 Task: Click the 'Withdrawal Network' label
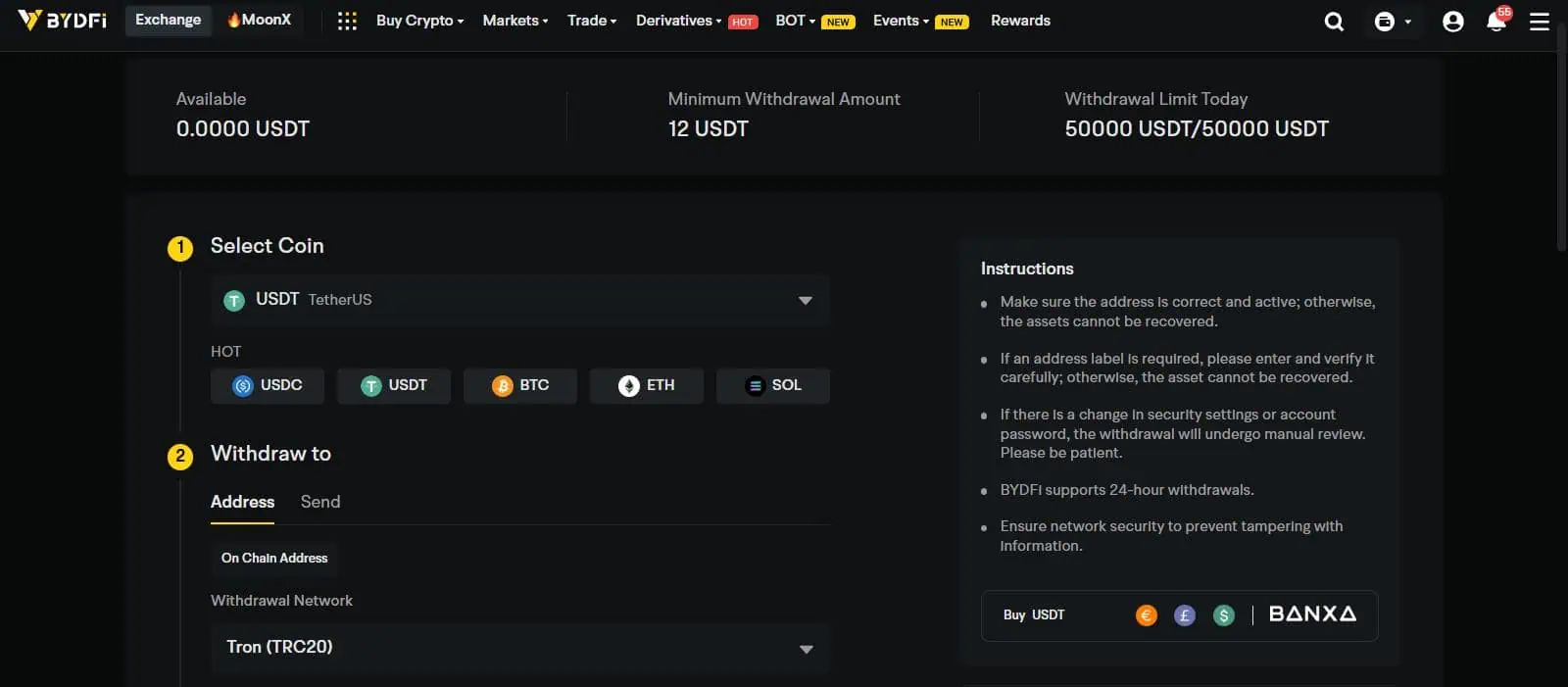281,601
